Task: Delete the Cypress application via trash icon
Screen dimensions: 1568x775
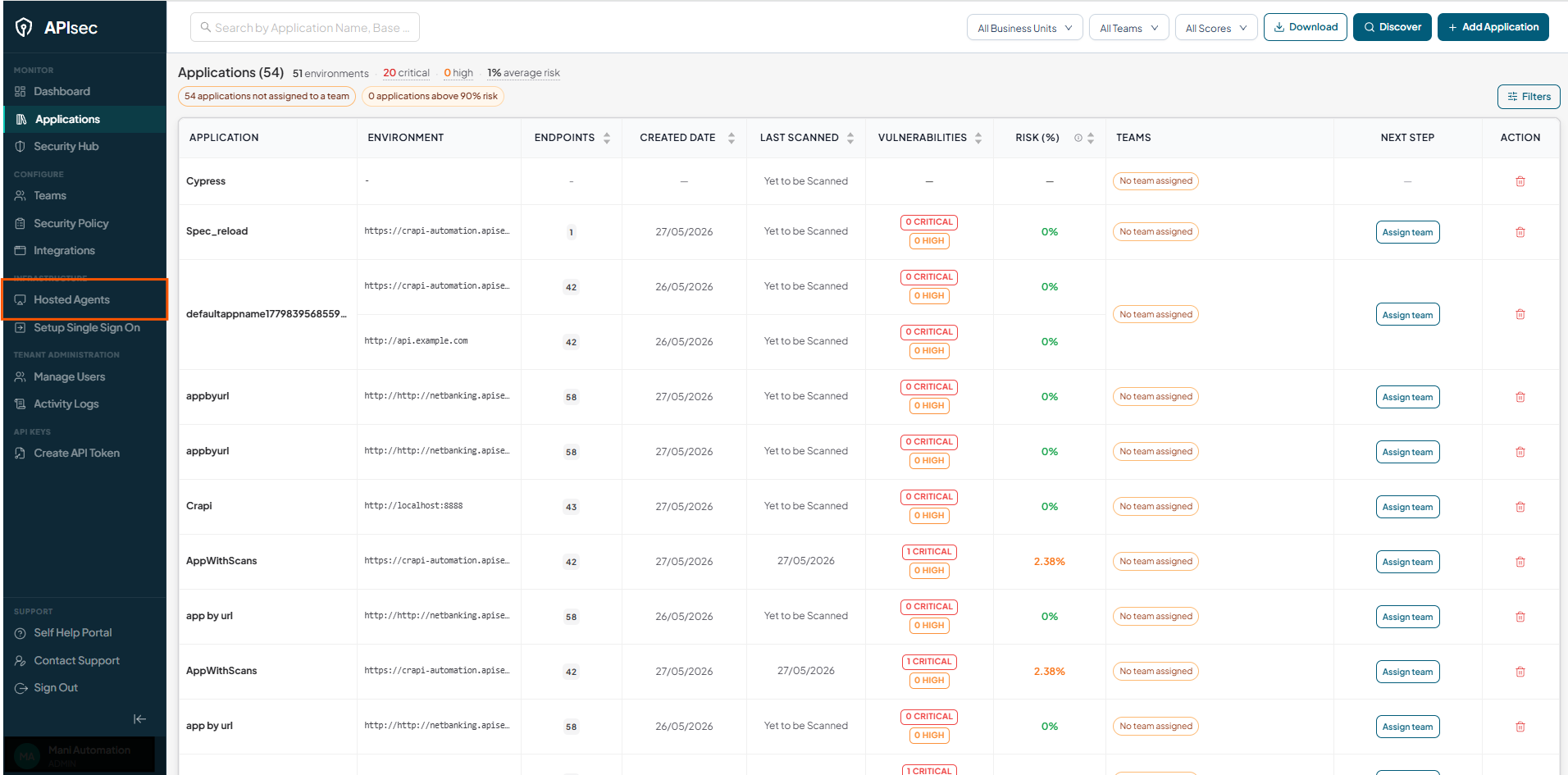Action: tap(1520, 181)
